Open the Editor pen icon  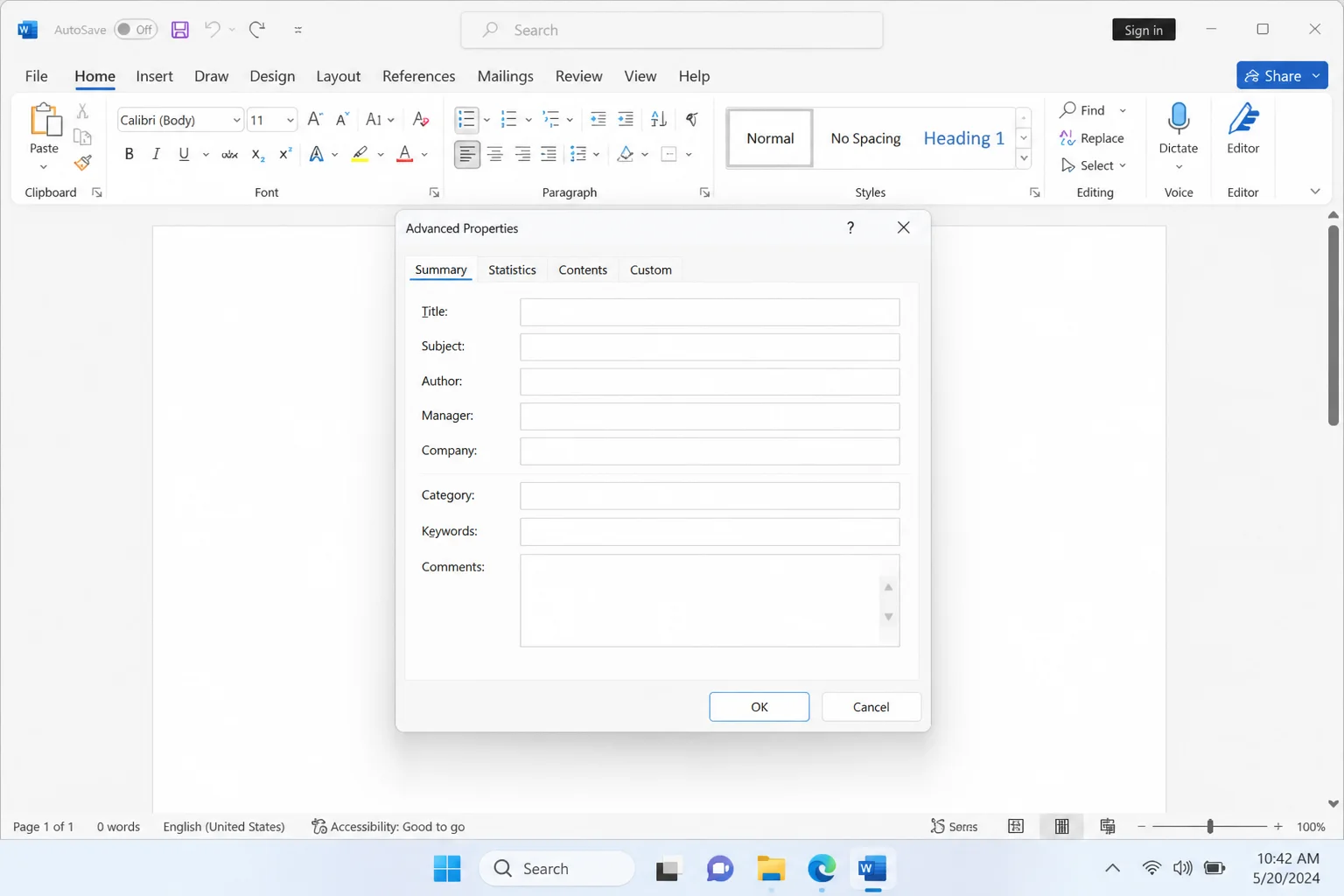coord(1242,120)
